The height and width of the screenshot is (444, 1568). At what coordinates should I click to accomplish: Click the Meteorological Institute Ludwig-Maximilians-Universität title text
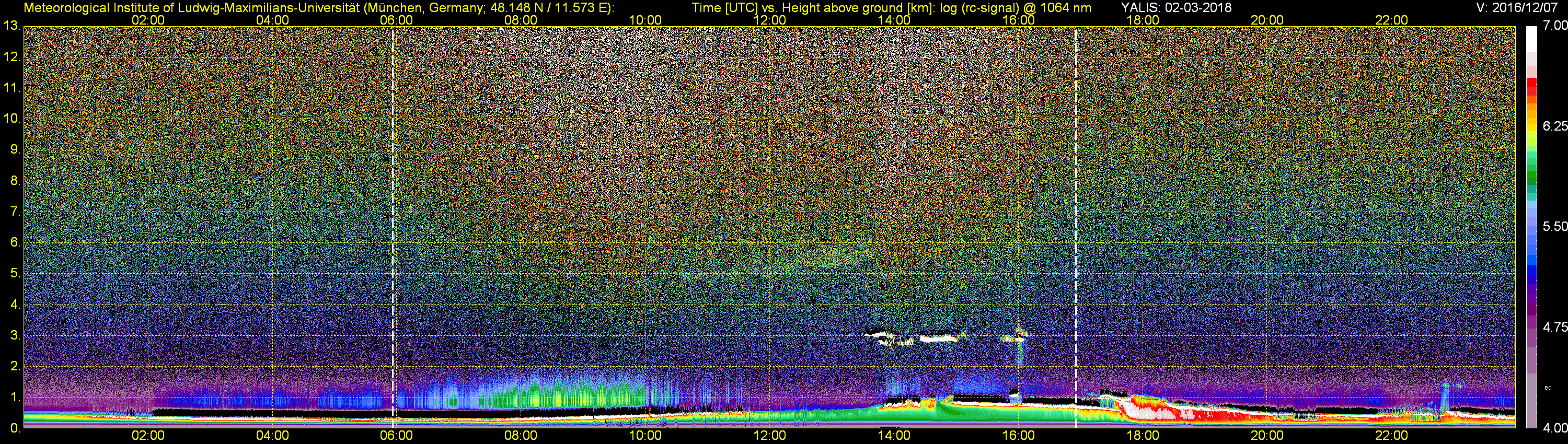318,8
